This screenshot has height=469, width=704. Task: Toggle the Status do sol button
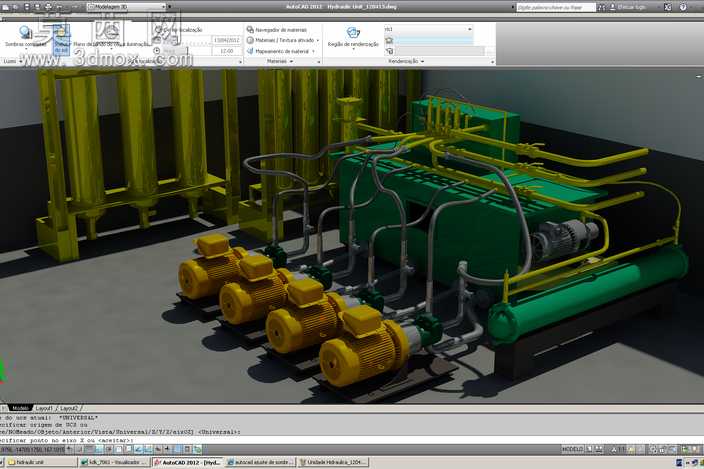coord(61,40)
